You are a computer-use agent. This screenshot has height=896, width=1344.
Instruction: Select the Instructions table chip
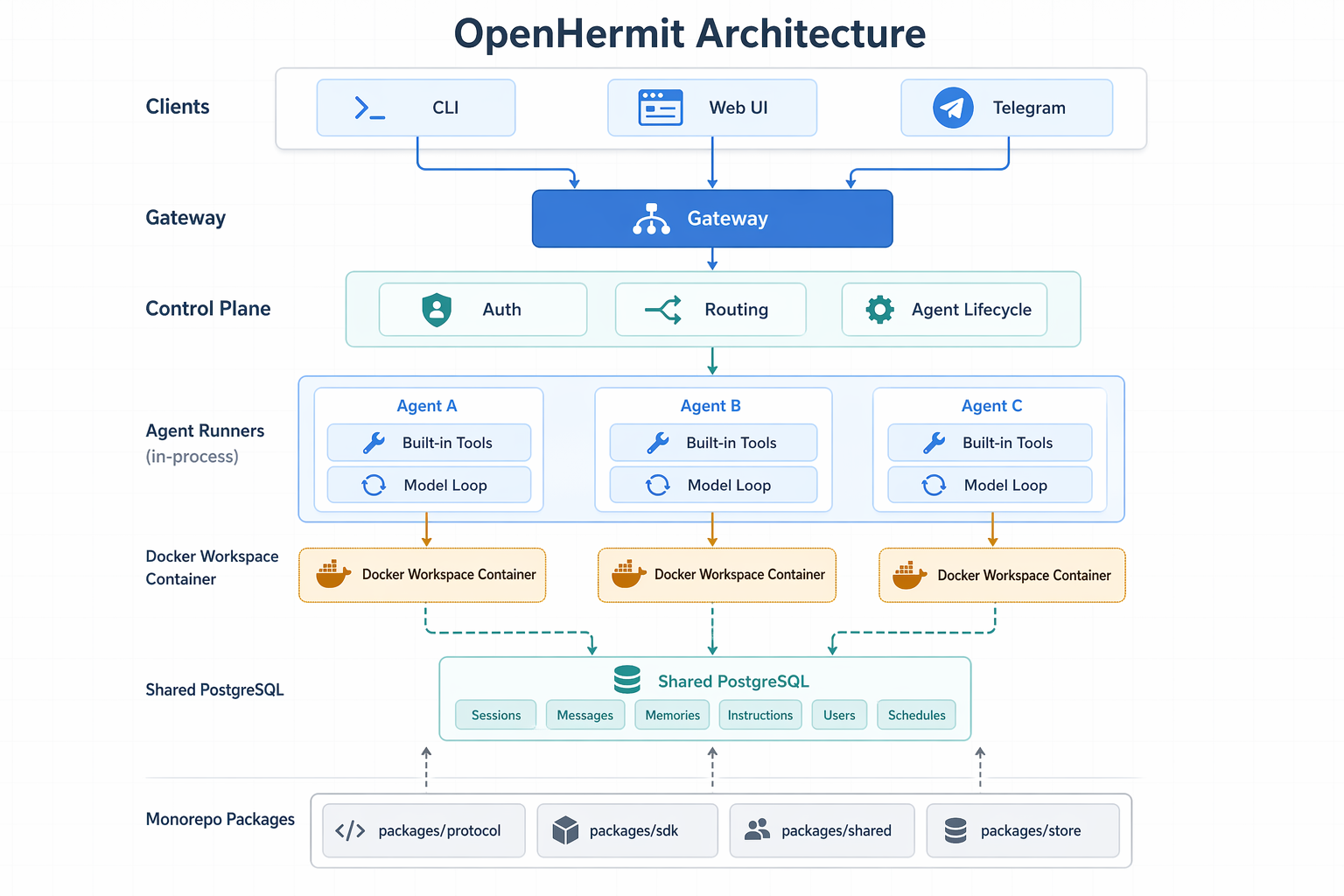click(x=760, y=715)
